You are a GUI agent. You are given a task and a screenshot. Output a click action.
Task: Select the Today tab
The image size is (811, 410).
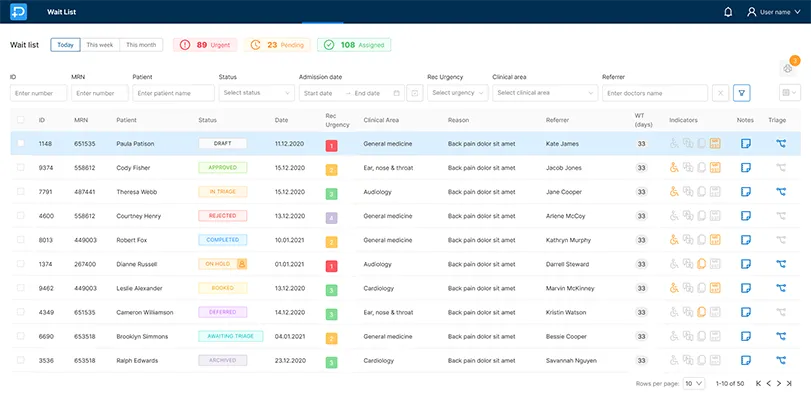point(65,45)
